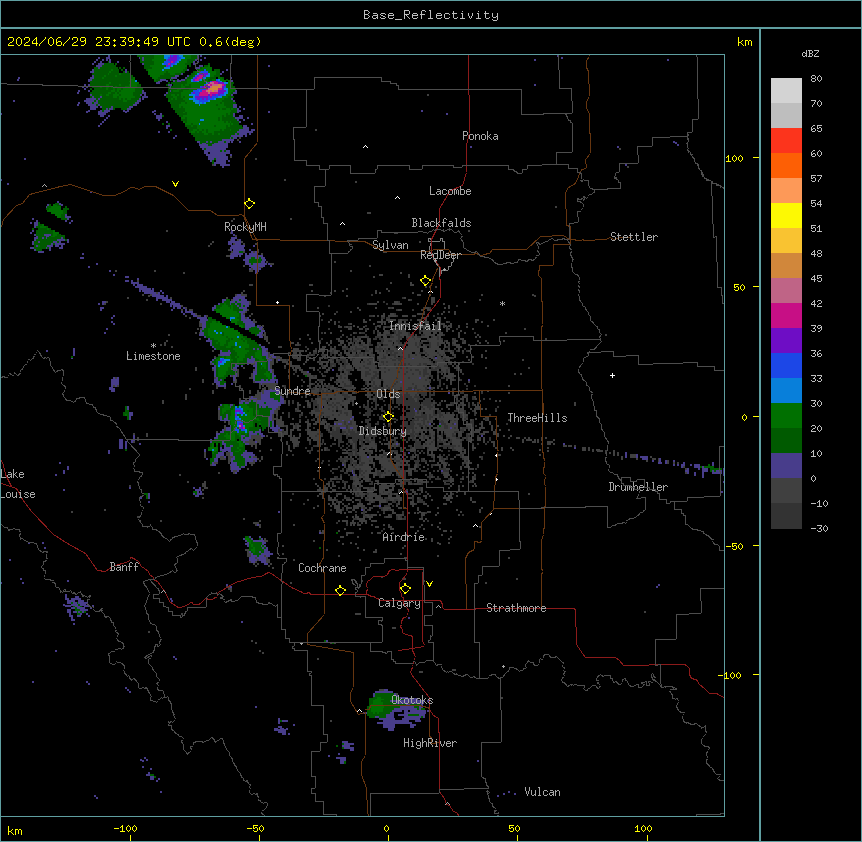This screenshot has width=862, height=842.
Task: Click the Vulcan town label
Action: 543,792
